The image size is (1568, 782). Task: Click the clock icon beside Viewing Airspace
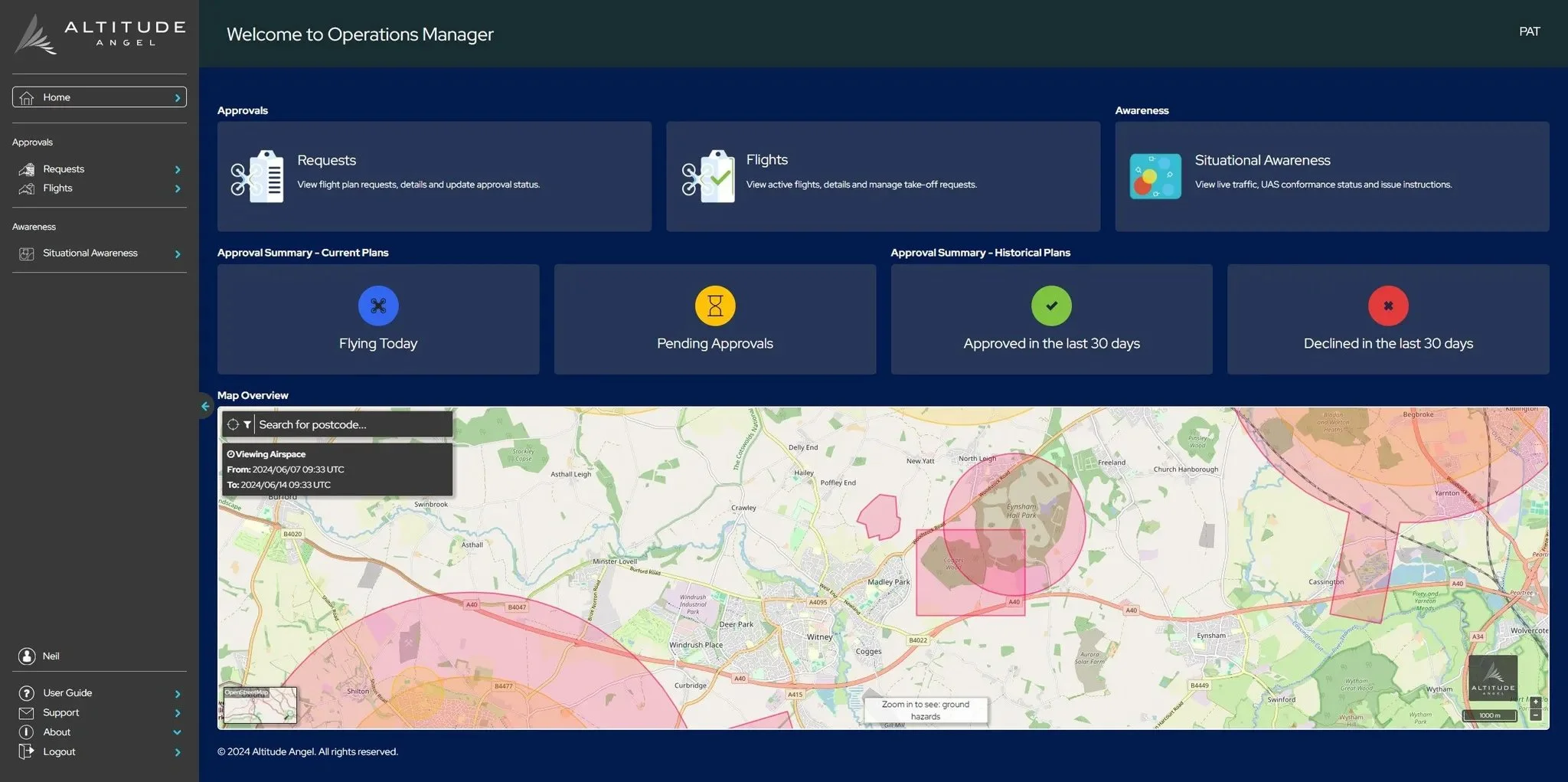230,455
